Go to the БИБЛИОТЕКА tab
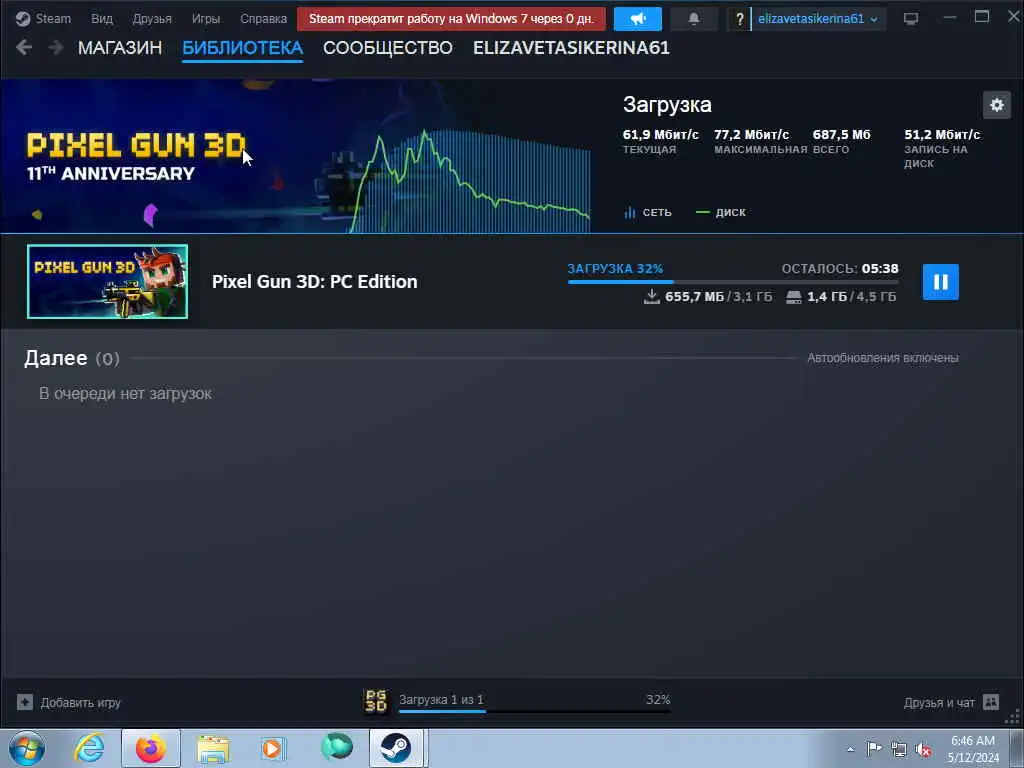 (242, 48)
